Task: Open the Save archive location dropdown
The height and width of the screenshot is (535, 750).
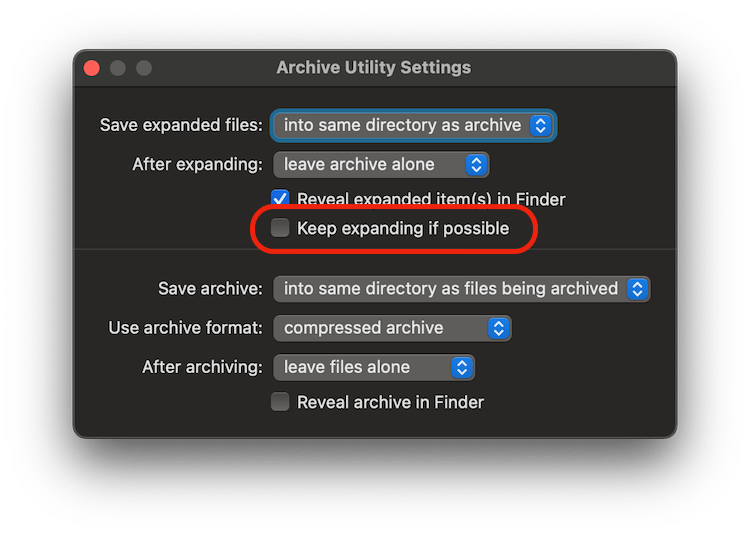Action: tap(461, 288)
